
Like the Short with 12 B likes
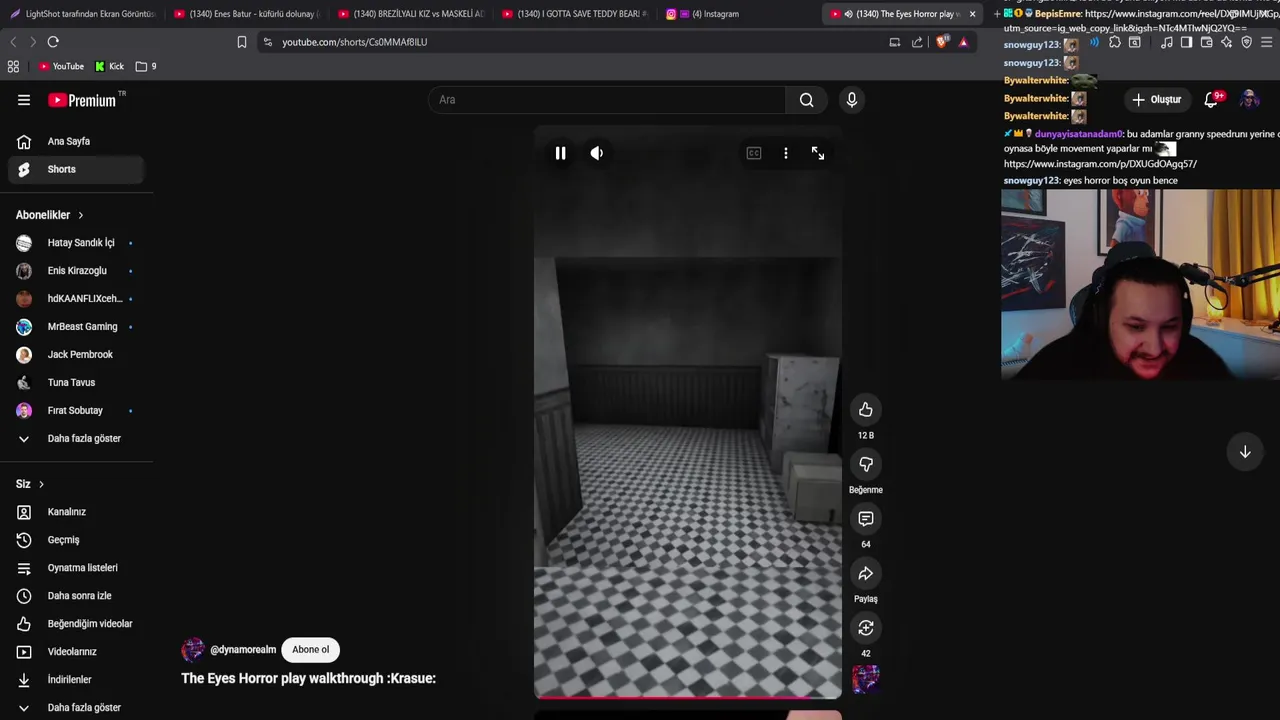tap(866, 409)
